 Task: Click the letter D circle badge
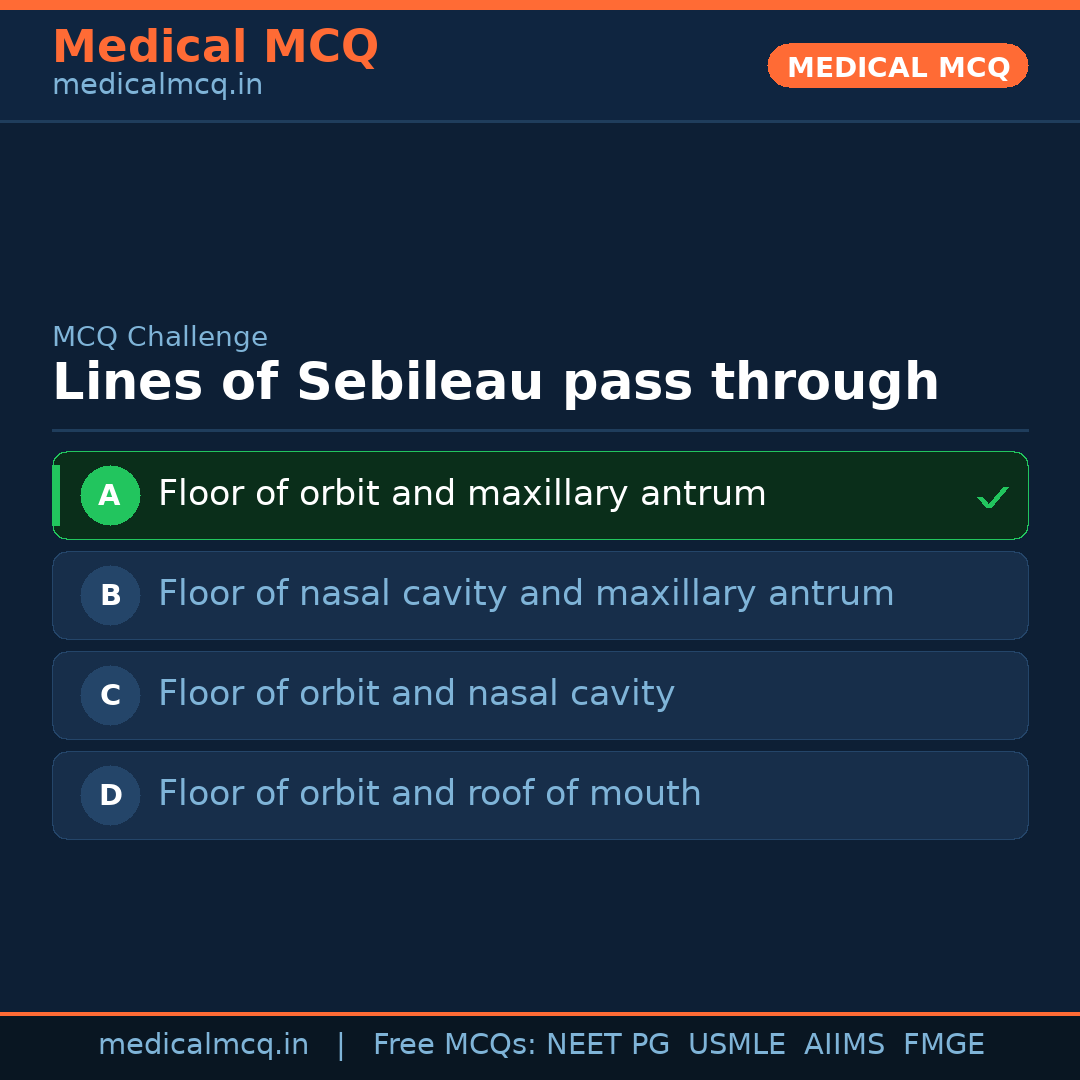pyautogui.click(x=110, y=795)
